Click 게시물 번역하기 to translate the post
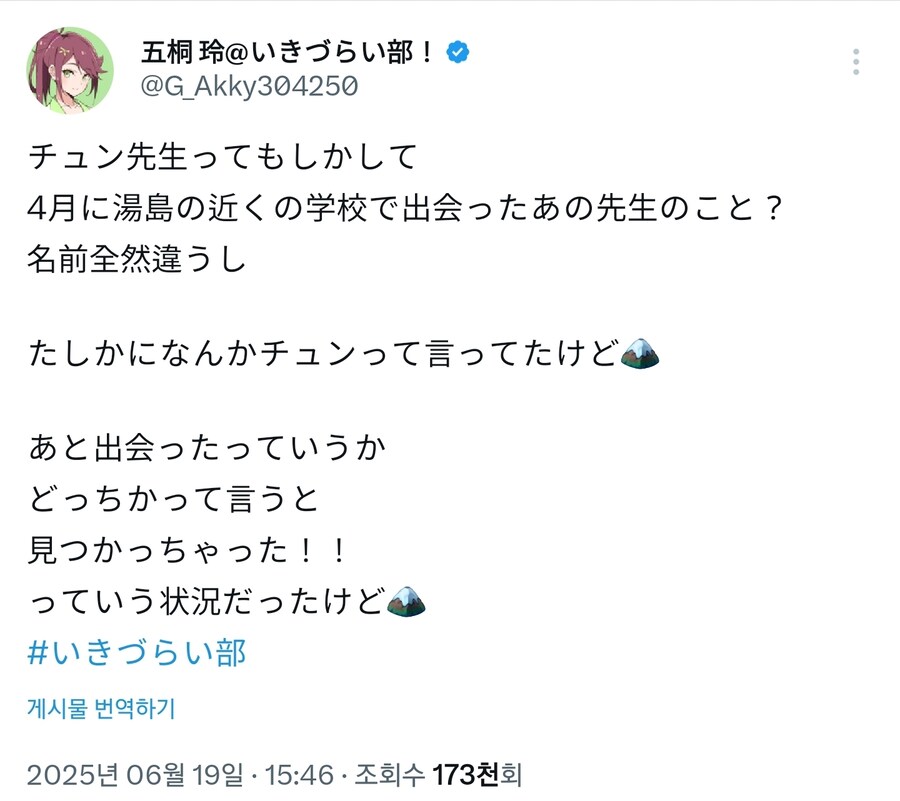The height and width of the screenshot is (801, 900). (100, 710)
